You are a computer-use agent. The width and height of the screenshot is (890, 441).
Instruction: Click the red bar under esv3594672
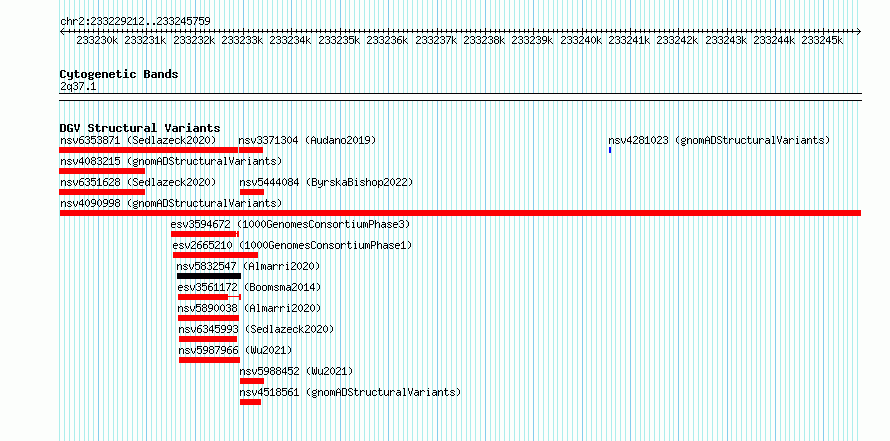point(205,234)
